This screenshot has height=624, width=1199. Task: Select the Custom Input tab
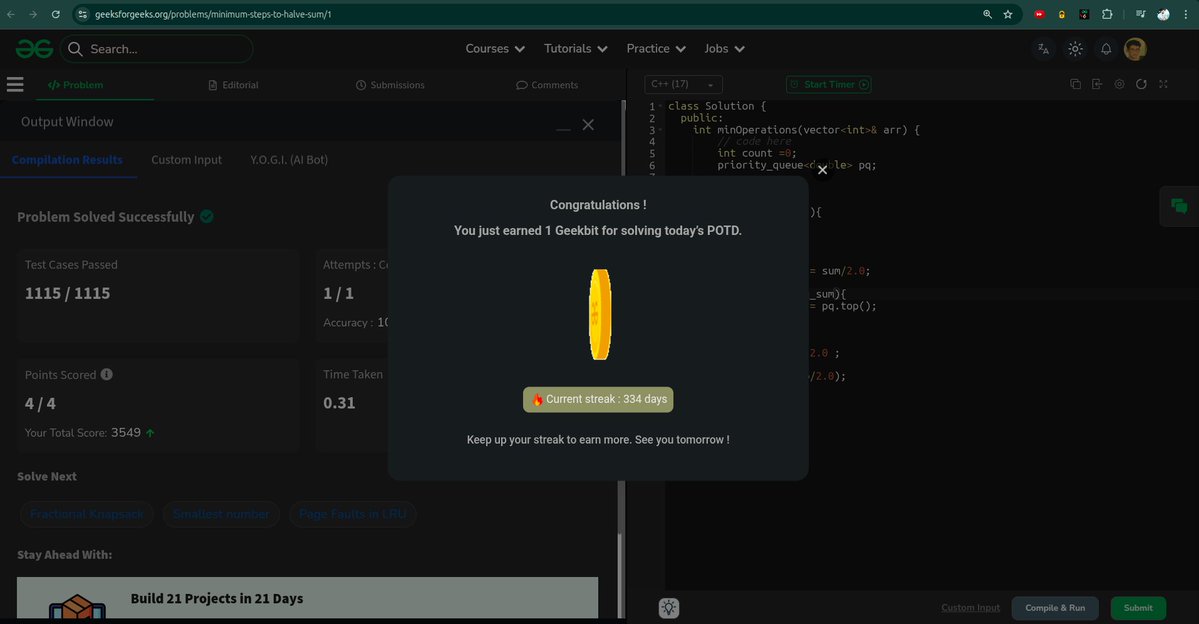pos(187,160)
